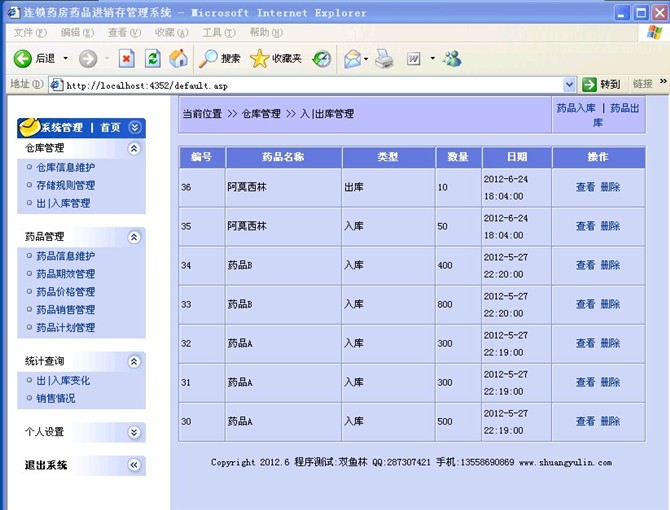
Task: Collapse the 仓库管理 sidebar section
Action: 134,148
